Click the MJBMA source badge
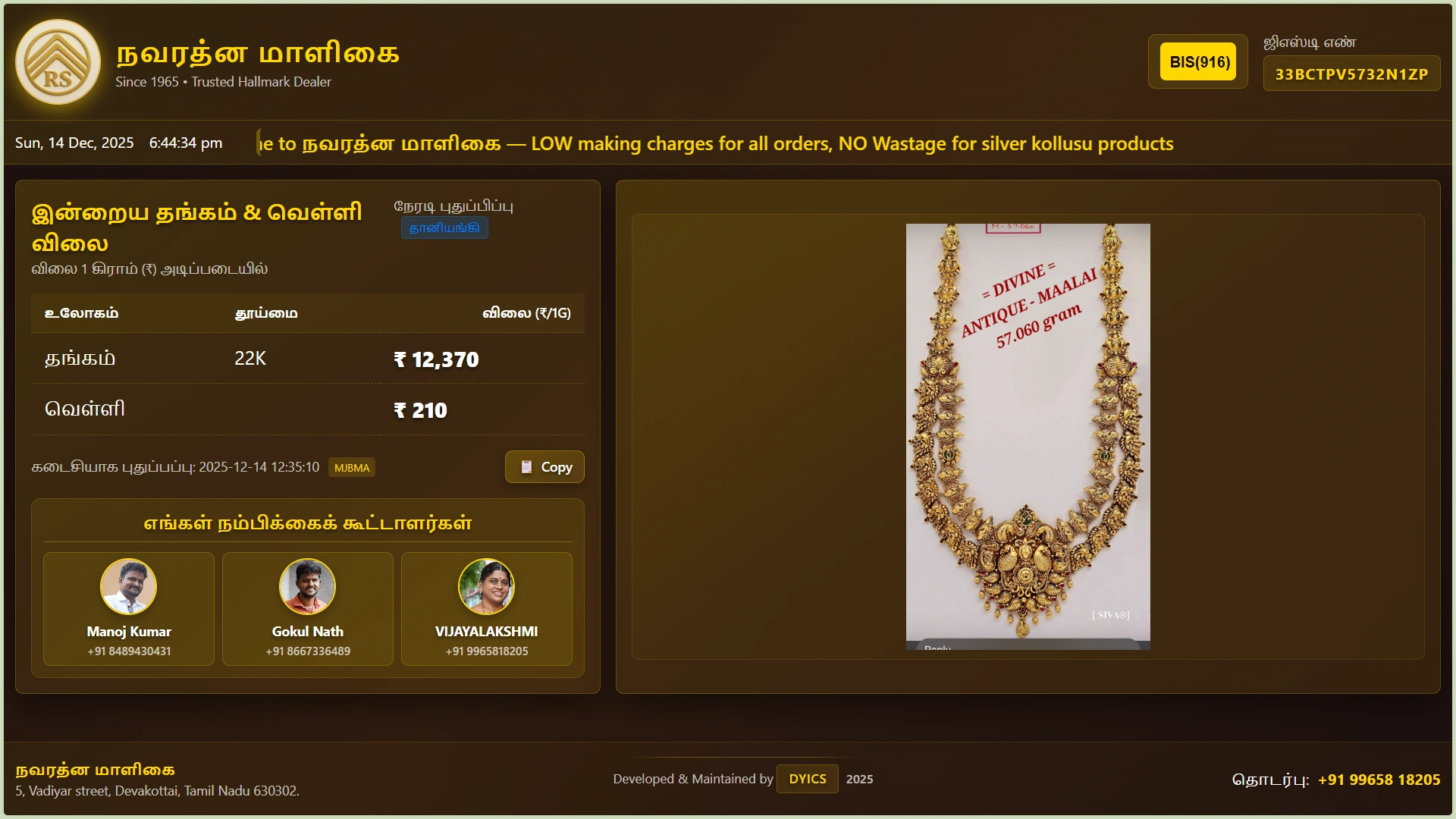 pos(352,467)
